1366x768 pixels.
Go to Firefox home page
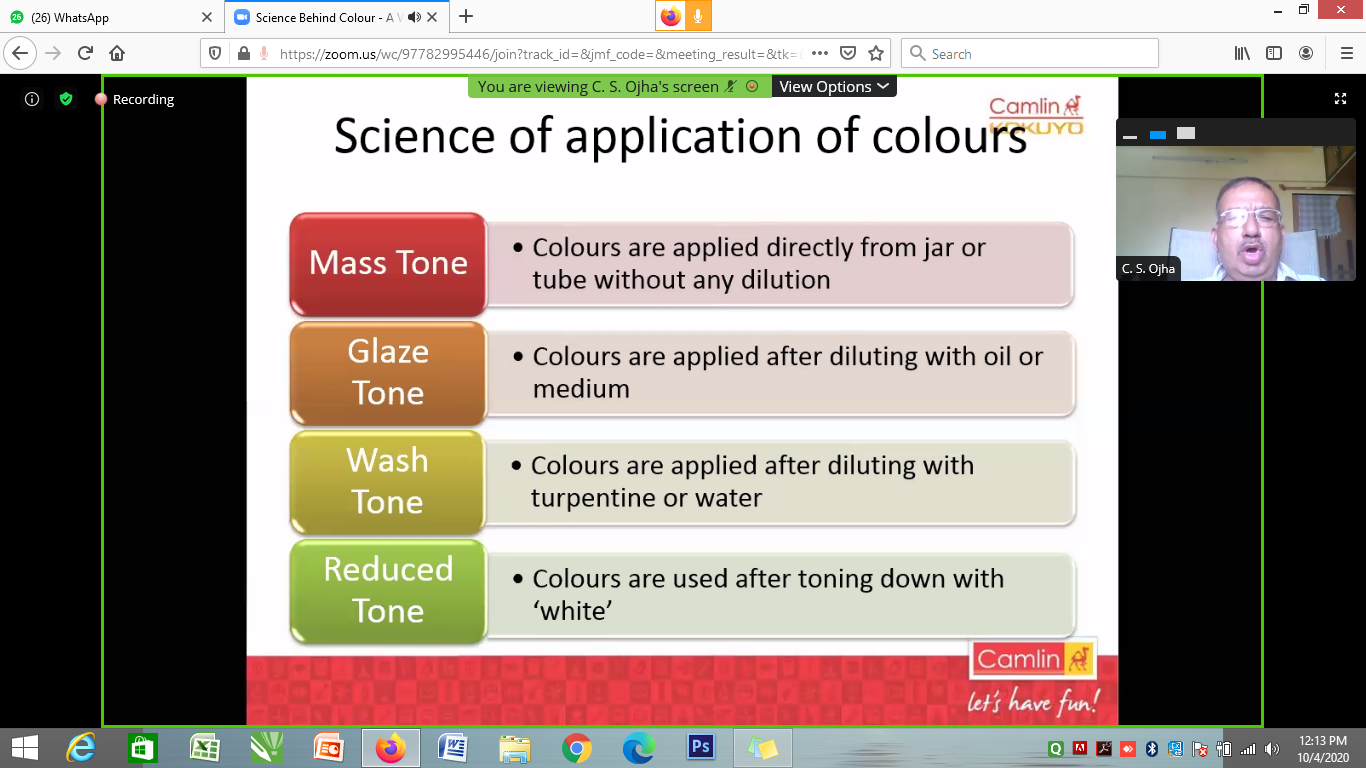pyautogui.click(x=117, y=54)
